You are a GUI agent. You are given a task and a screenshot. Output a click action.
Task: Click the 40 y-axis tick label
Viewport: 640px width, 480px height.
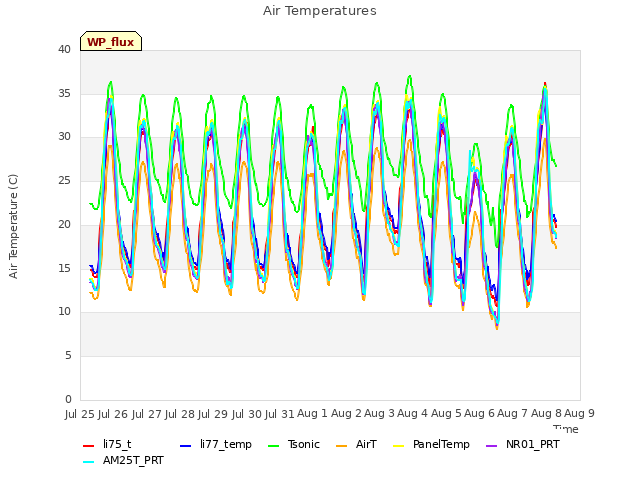[64, 50]
